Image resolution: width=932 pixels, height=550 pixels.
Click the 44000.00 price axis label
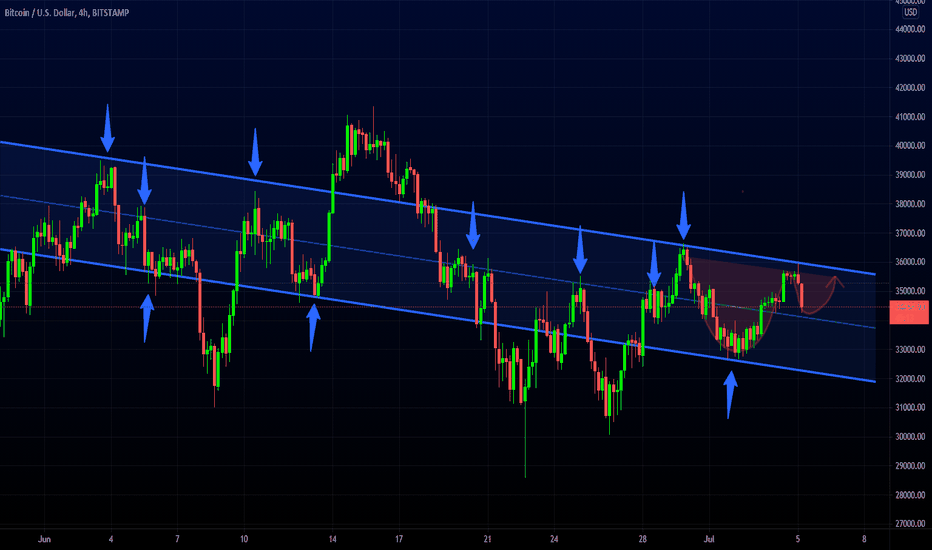(910, 29)
